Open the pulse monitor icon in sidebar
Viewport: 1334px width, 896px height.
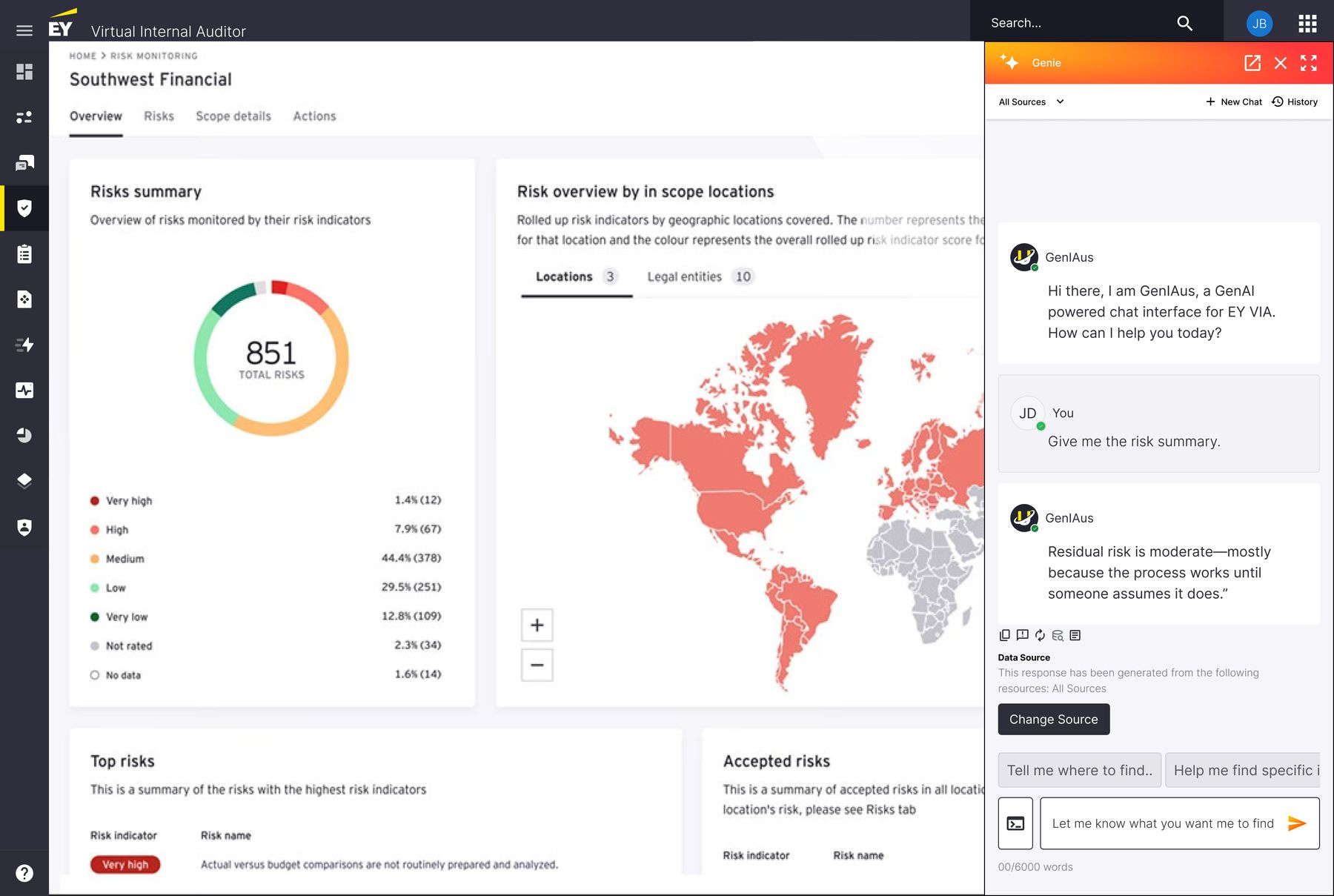click(24, 390)
